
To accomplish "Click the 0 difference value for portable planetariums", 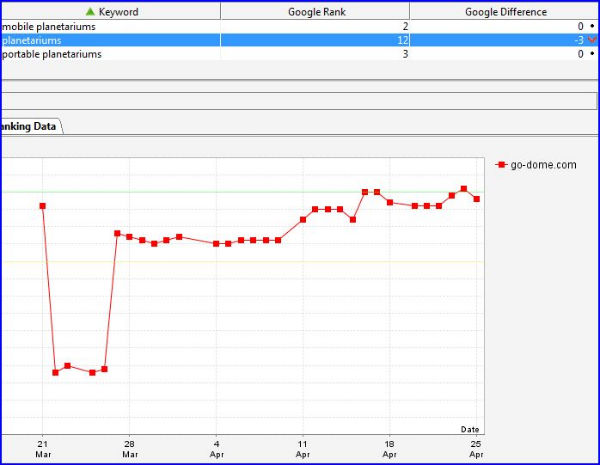I will click(580, 54).
